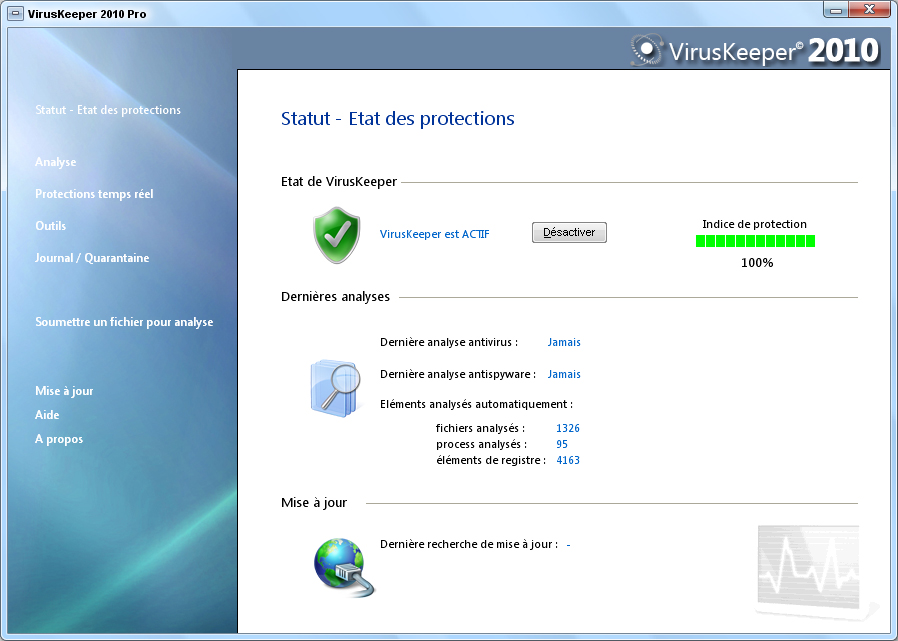This screenshot has height=641, width=898.
Task: Open the Aide menu entry
Action: 47,415
